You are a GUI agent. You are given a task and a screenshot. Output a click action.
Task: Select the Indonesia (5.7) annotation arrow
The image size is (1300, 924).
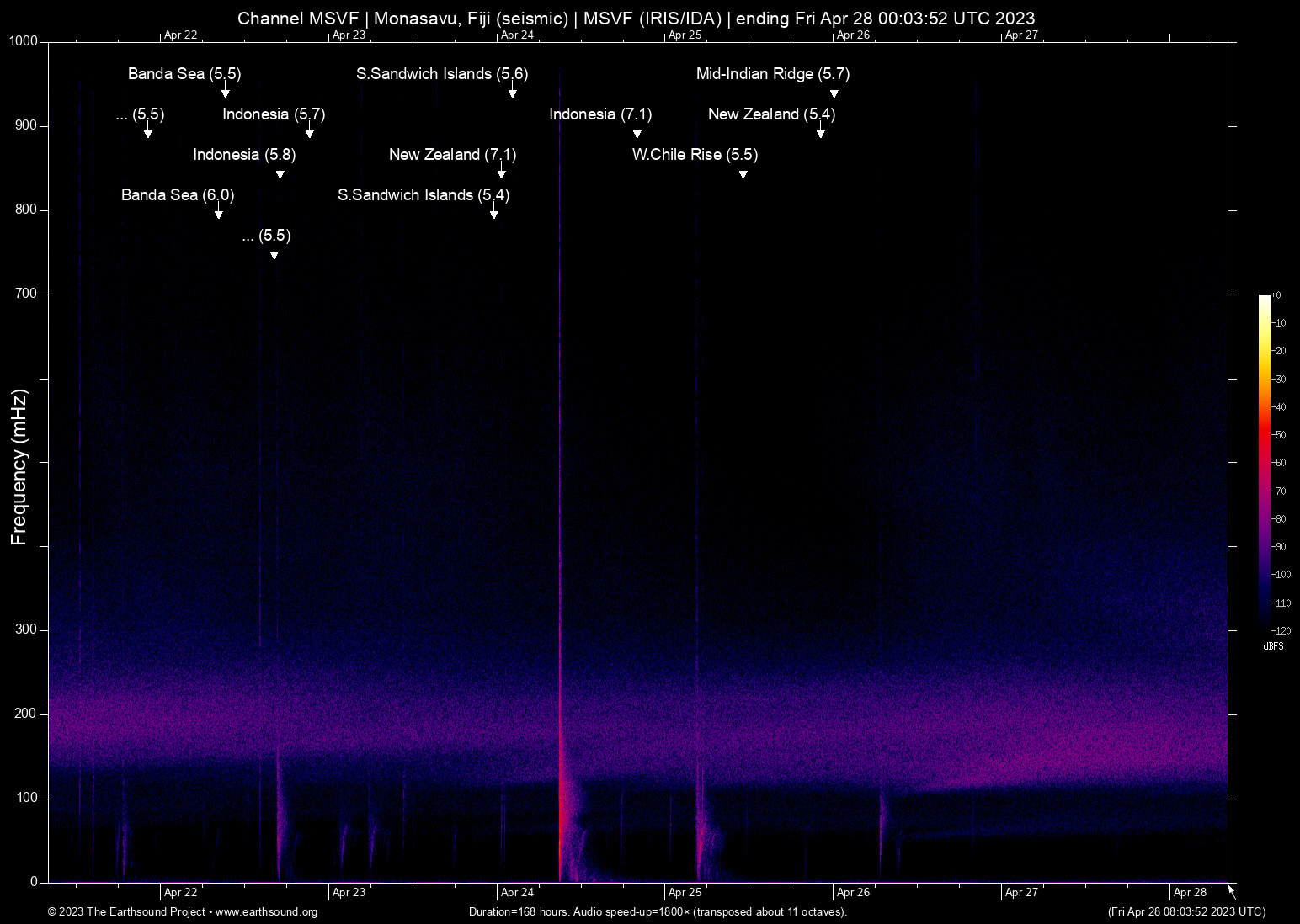(310, 131)
